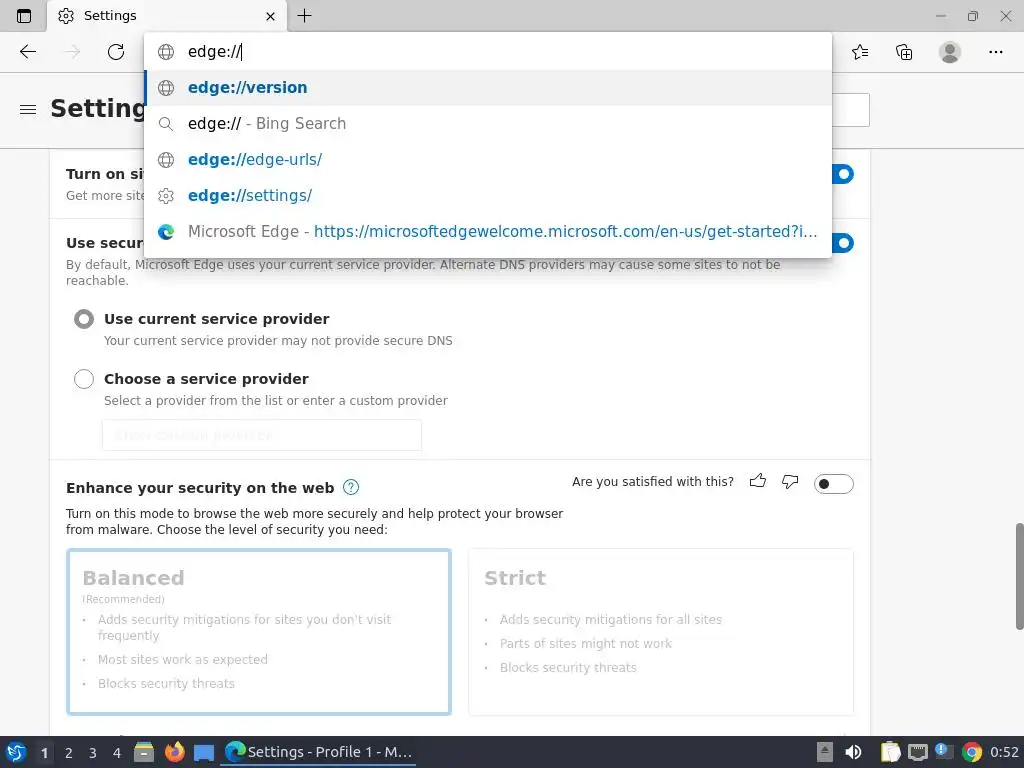Viewport: 1024px width, 768px height.
Task: Click the profile avatar icon
Action: pyautogui.click(x=950, y=52)
